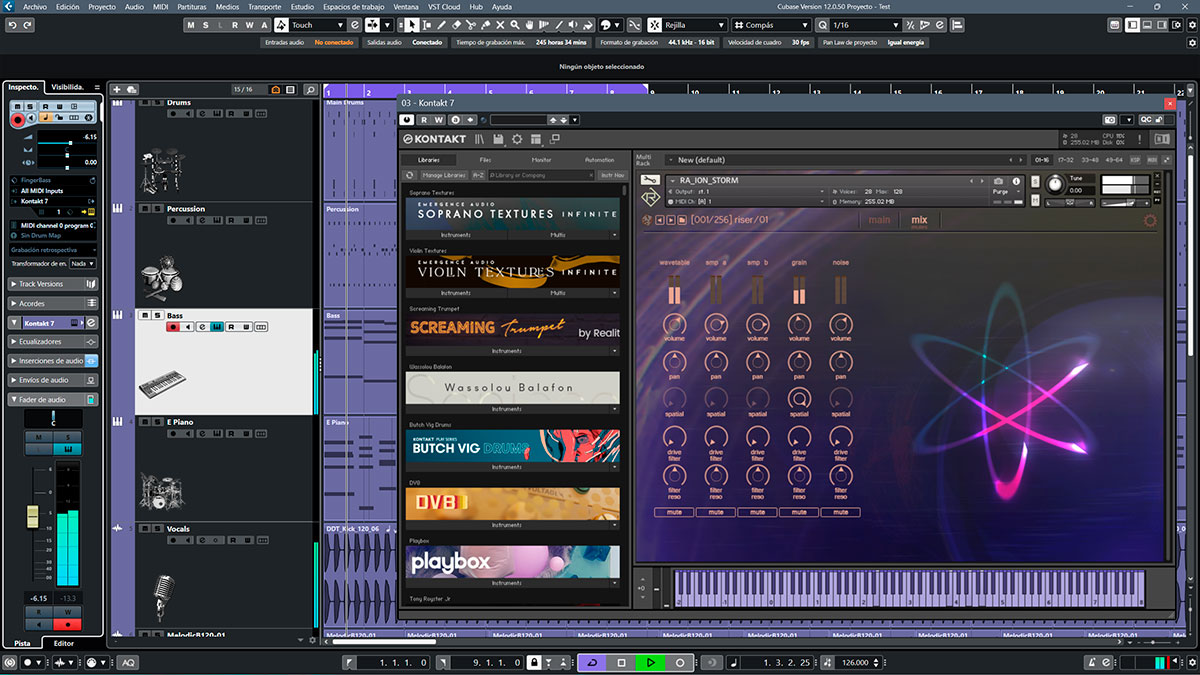This screenshot has width=1200, height=675.
Task: Toggle the purple Cycle loop button
Action: [592, 662]
